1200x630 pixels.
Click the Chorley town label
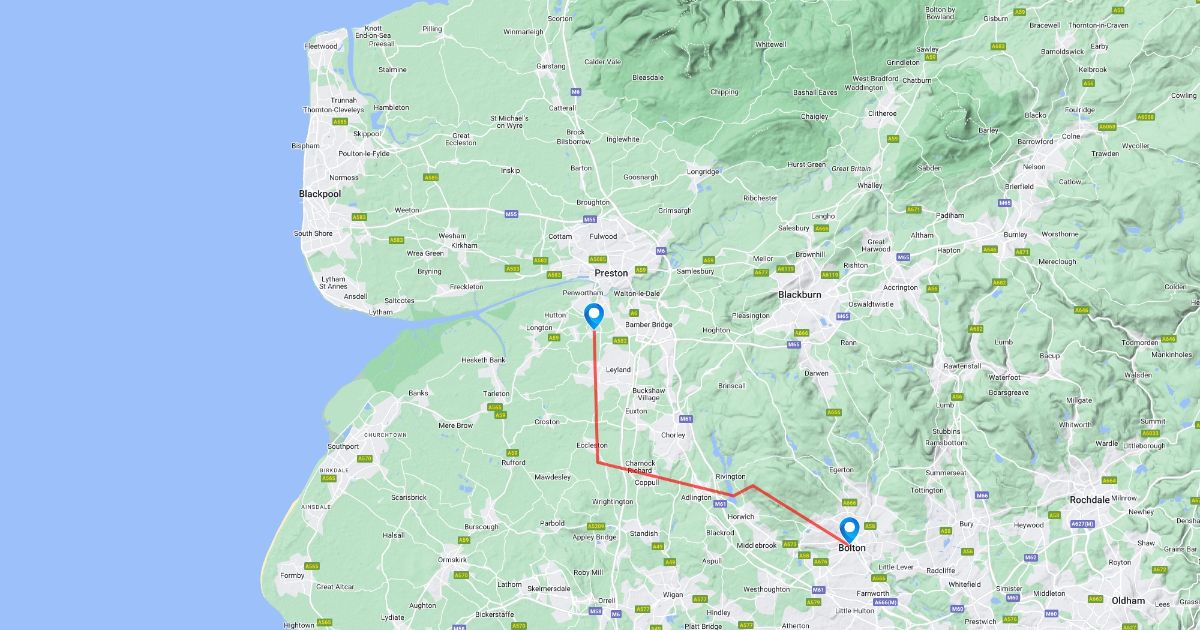coord(674,435)
